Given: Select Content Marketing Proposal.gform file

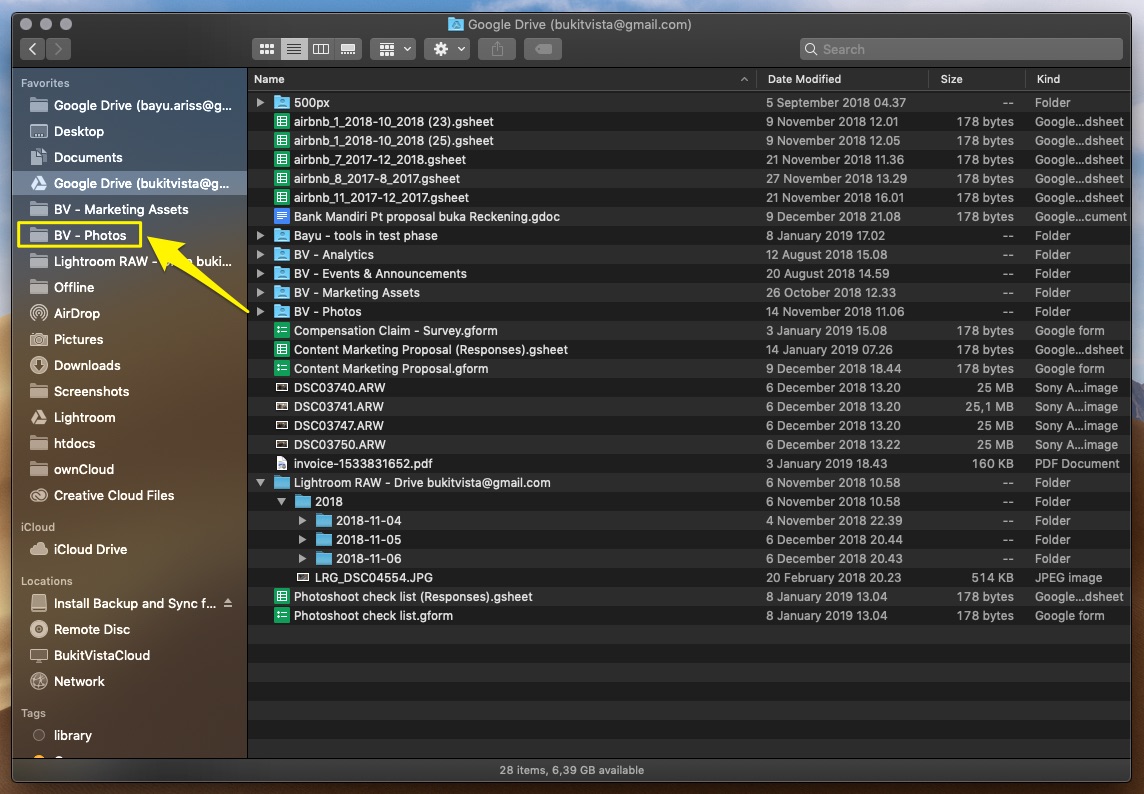Looking at the screenshot, I should coord(689,369).
